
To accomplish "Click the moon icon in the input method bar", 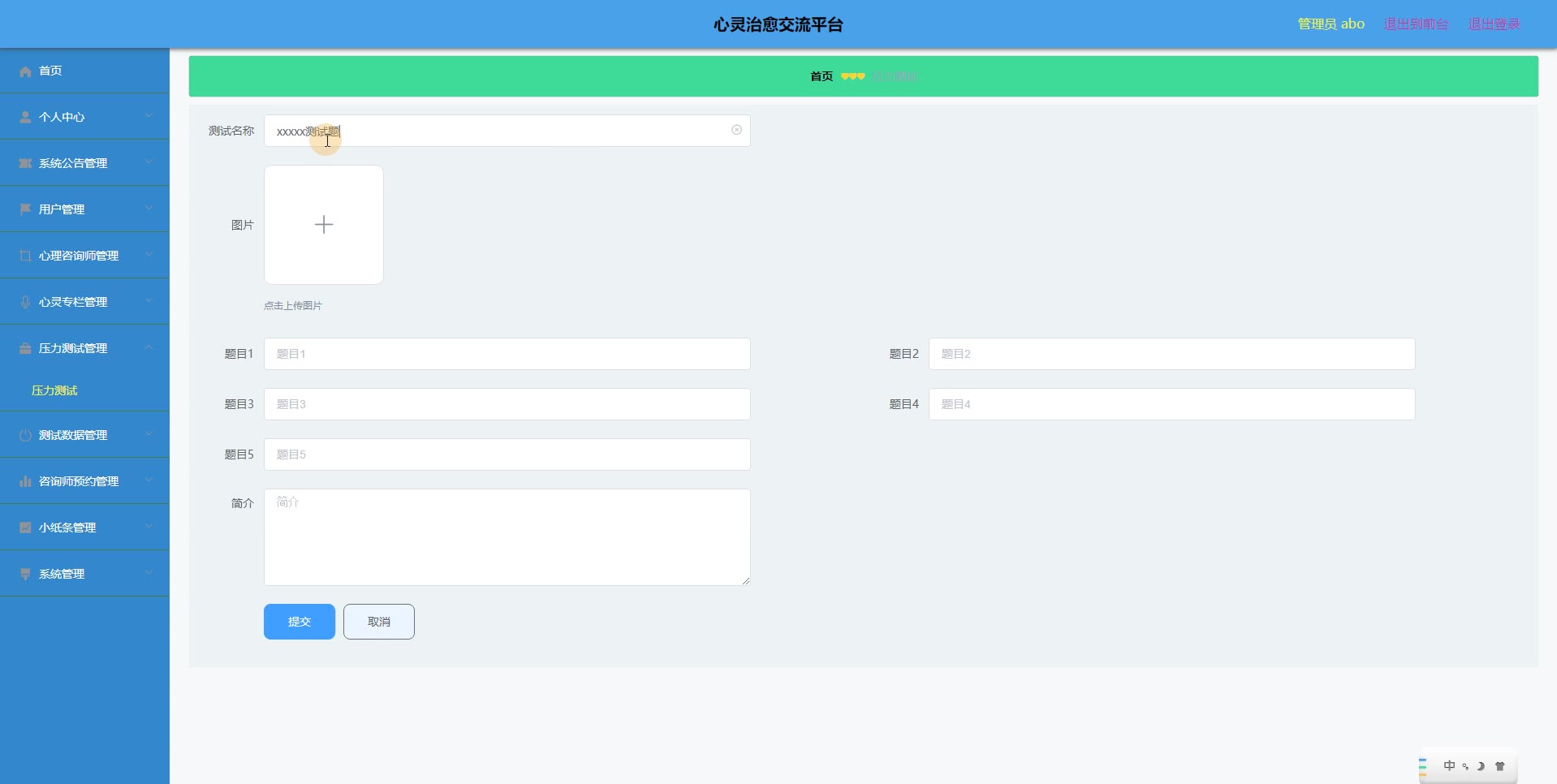I will point(1481,766).
